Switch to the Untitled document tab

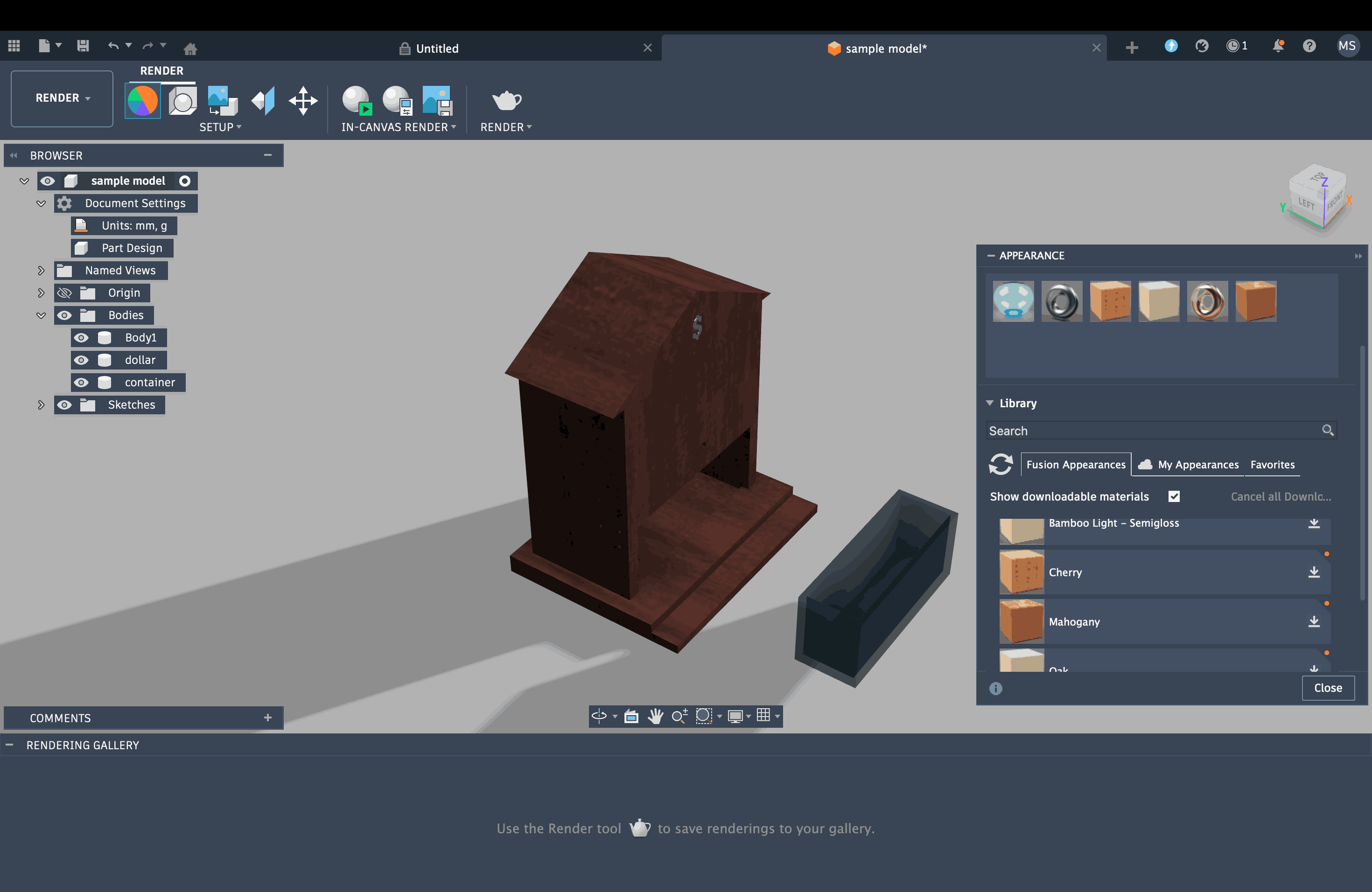point(436,49)
